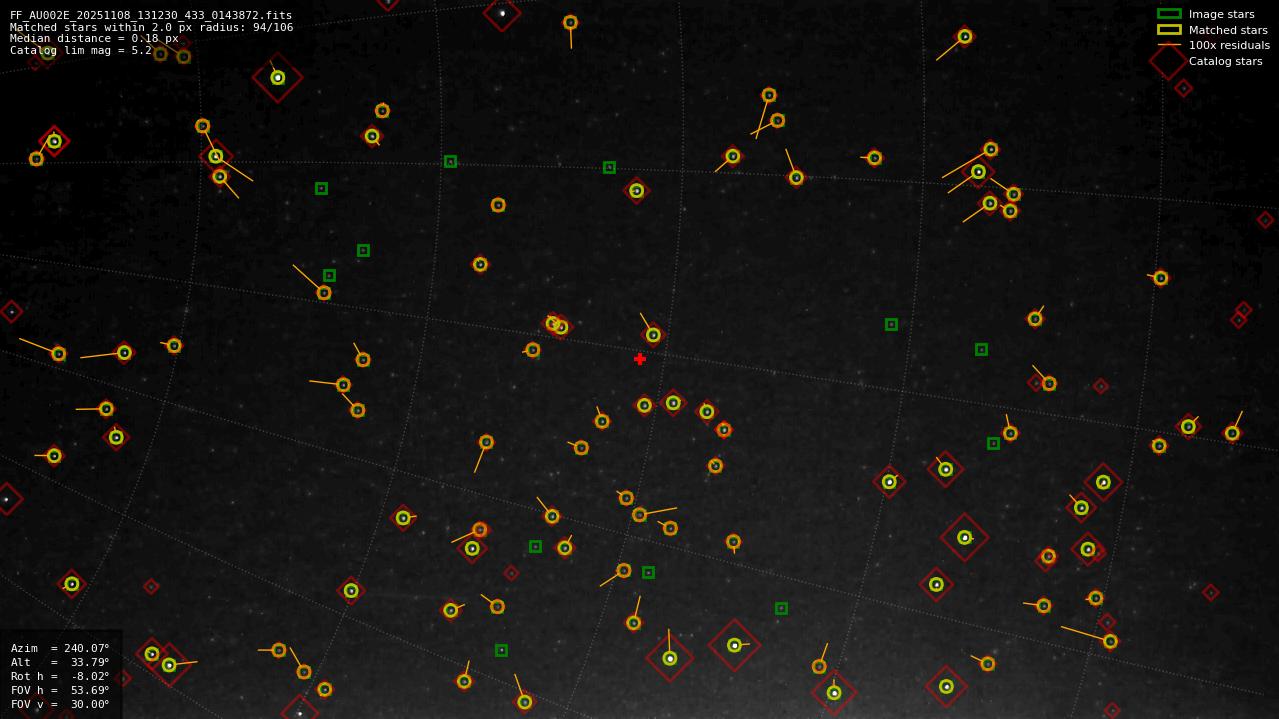Select the bright unmatched catalog star at top center
1279x719 pixels.
coord(502,13)
